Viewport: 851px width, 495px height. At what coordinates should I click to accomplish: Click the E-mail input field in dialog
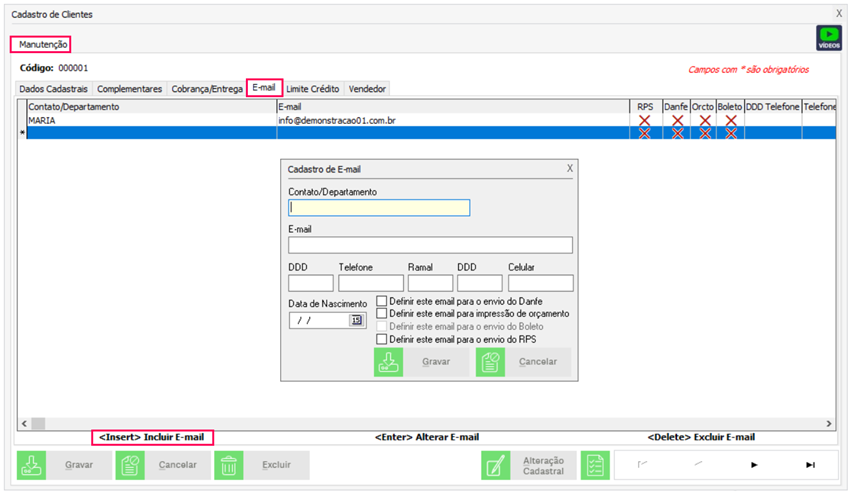tap(430, 245)
